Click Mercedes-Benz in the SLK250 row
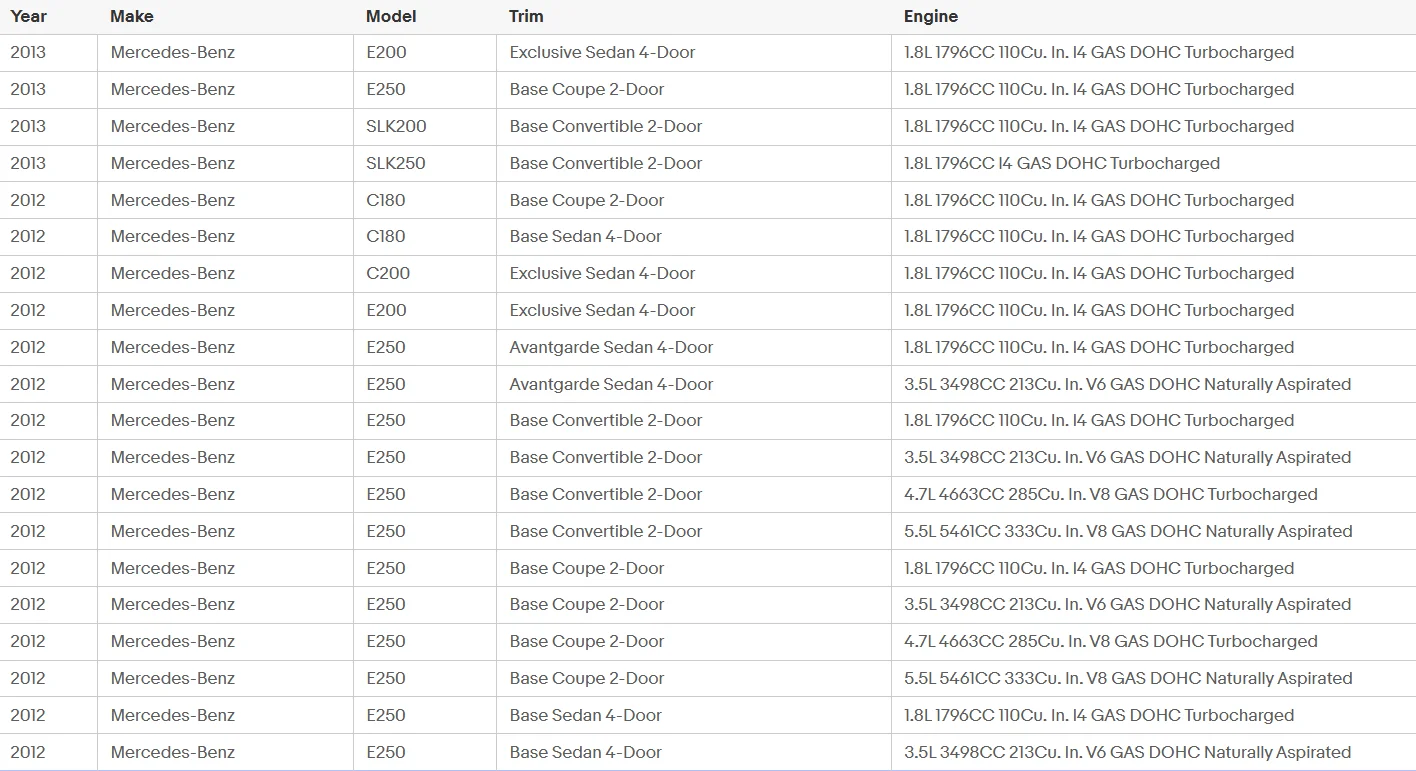The image size is (1416, 771). click(173, 163)
